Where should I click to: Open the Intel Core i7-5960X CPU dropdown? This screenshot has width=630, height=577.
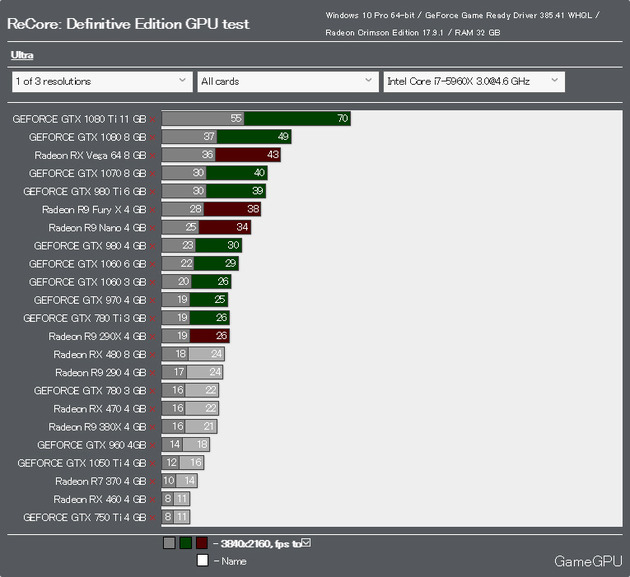474,82
